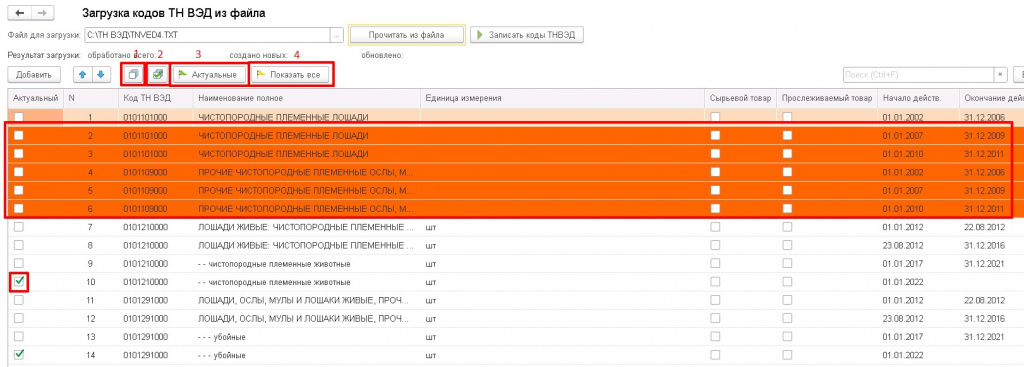Screen dimensions: 1024x367
Task: Sort by 'Код ТН ВЭД' column header
Action: click(x=155, y=98)
